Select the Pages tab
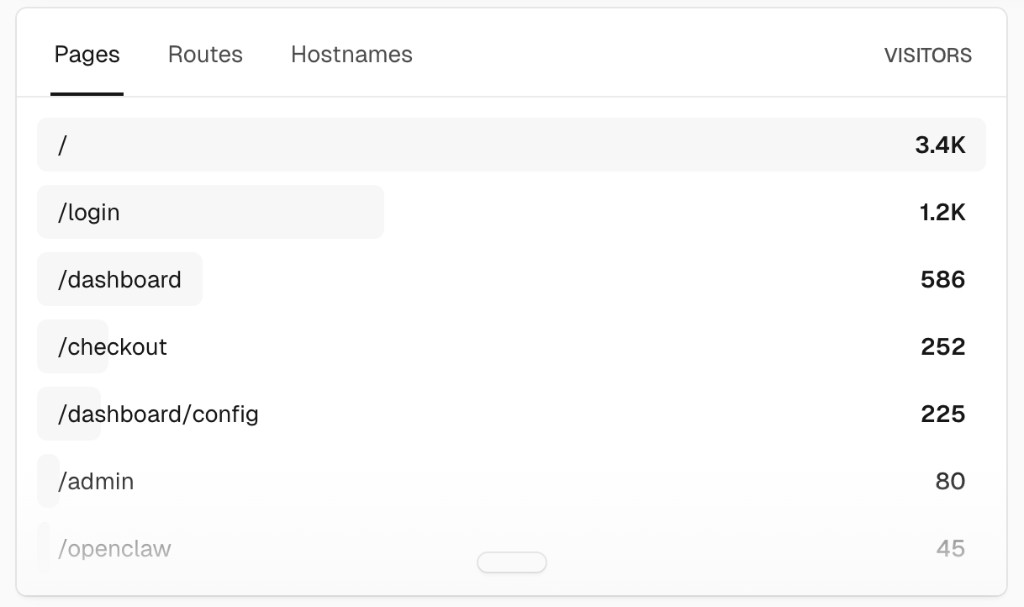This screenshot has width=1024, height=607. (87, 55)
